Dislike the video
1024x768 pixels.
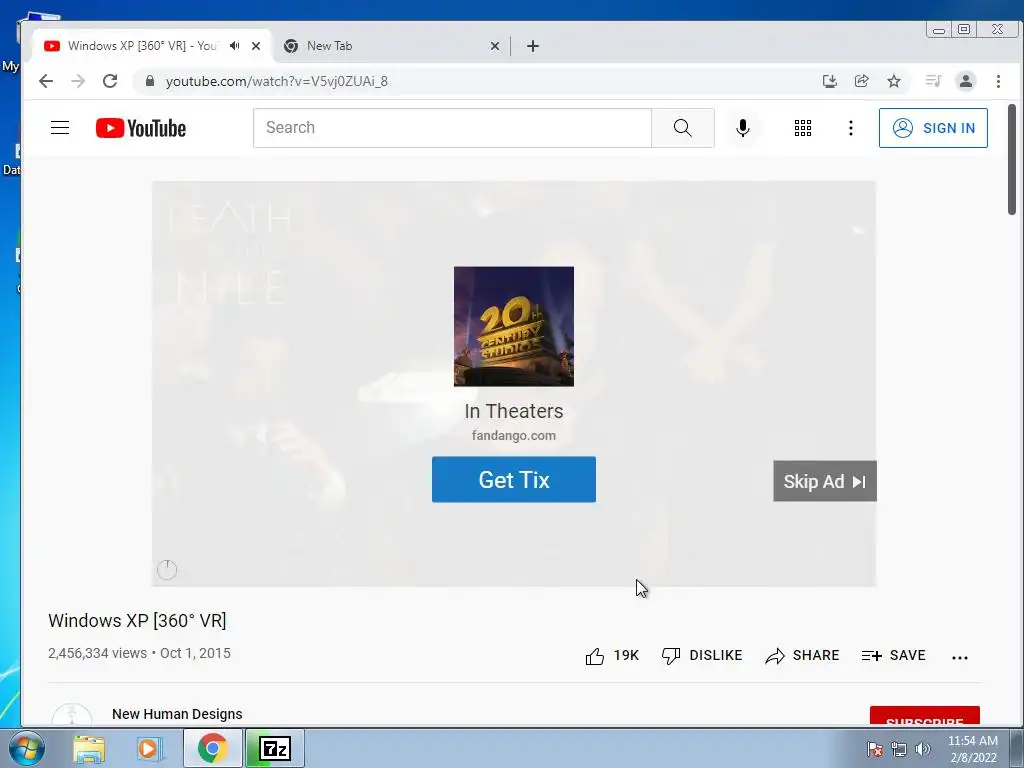pyautogui.click(x=702, y=656)
